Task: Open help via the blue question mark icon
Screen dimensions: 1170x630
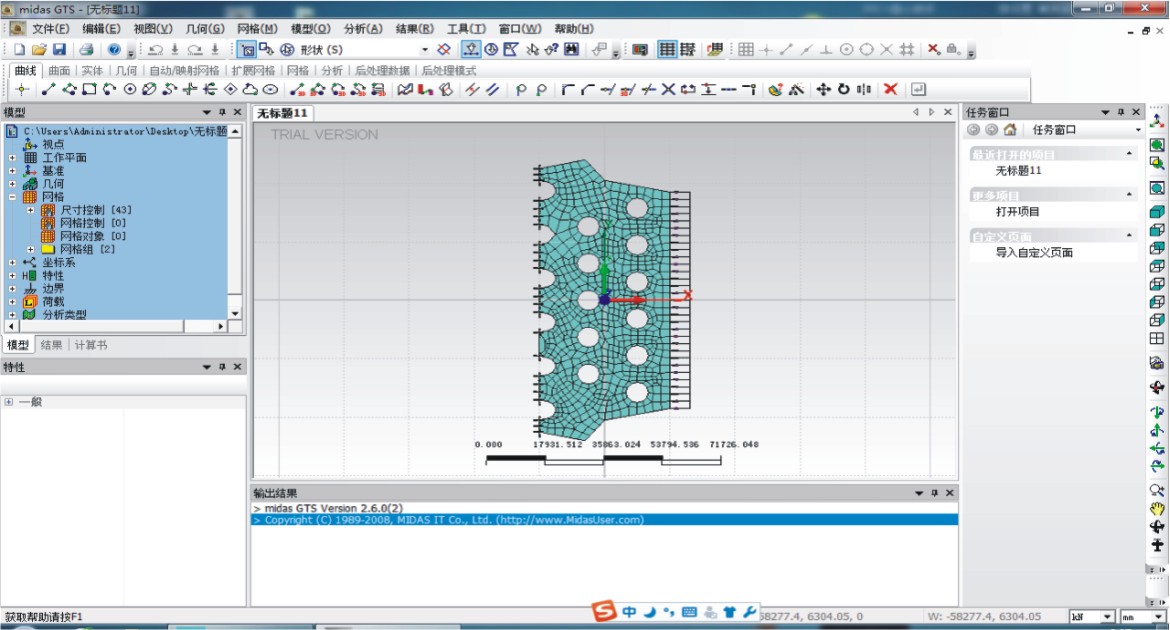Action: tap(113, 49)
